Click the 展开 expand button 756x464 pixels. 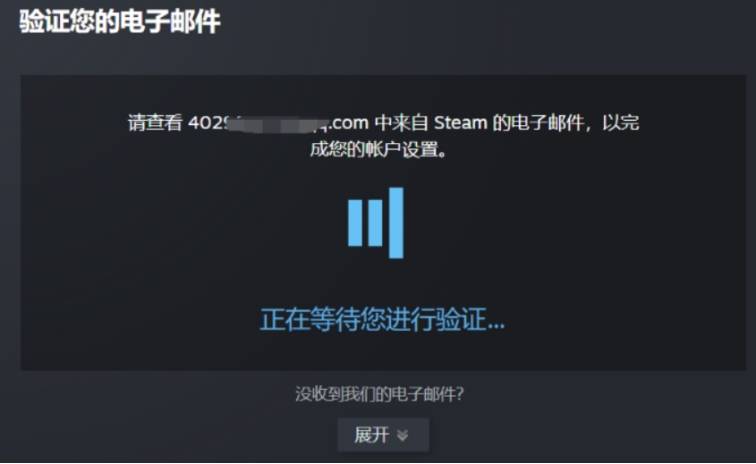[383, 435]
